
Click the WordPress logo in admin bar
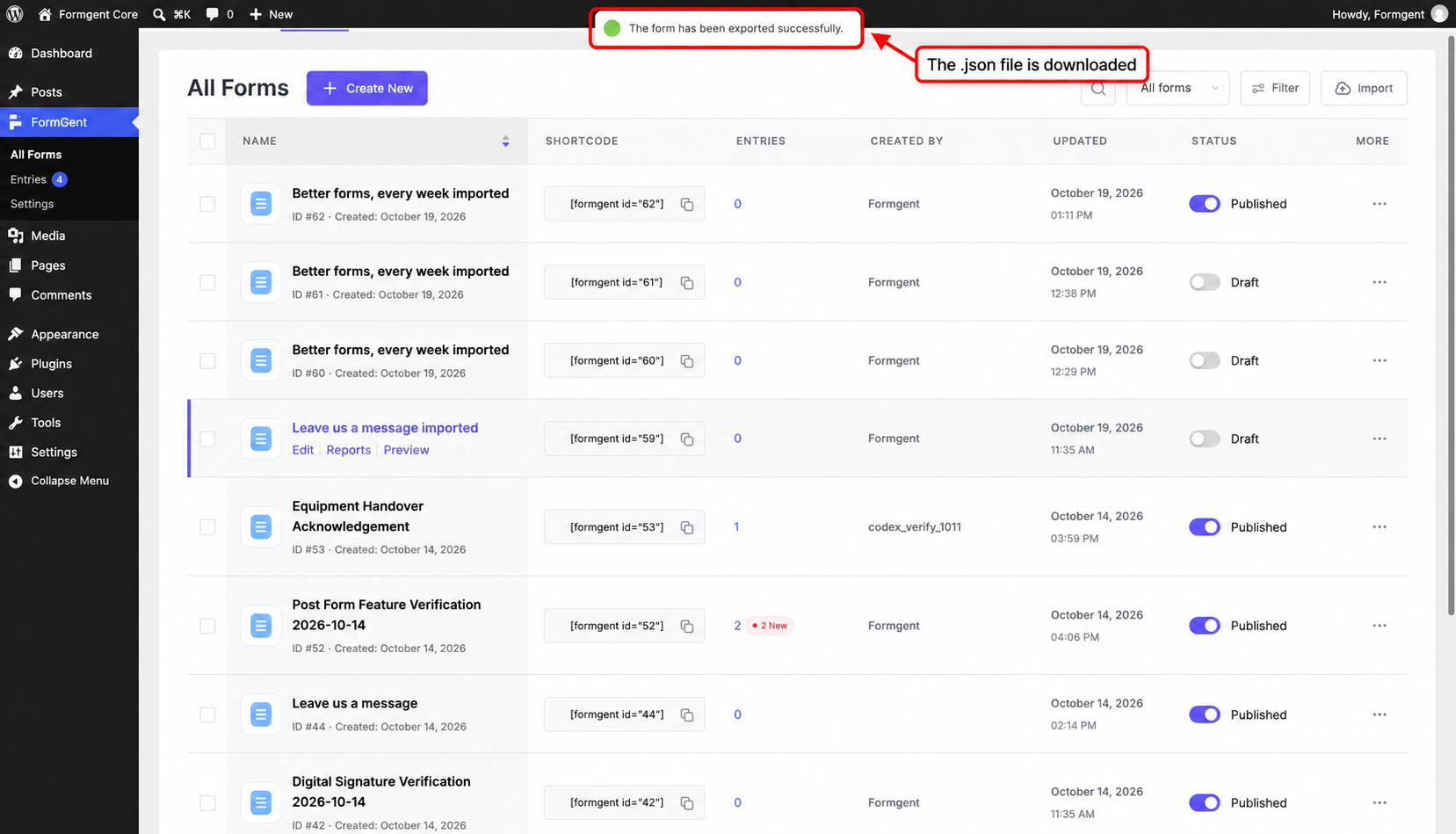15,14
